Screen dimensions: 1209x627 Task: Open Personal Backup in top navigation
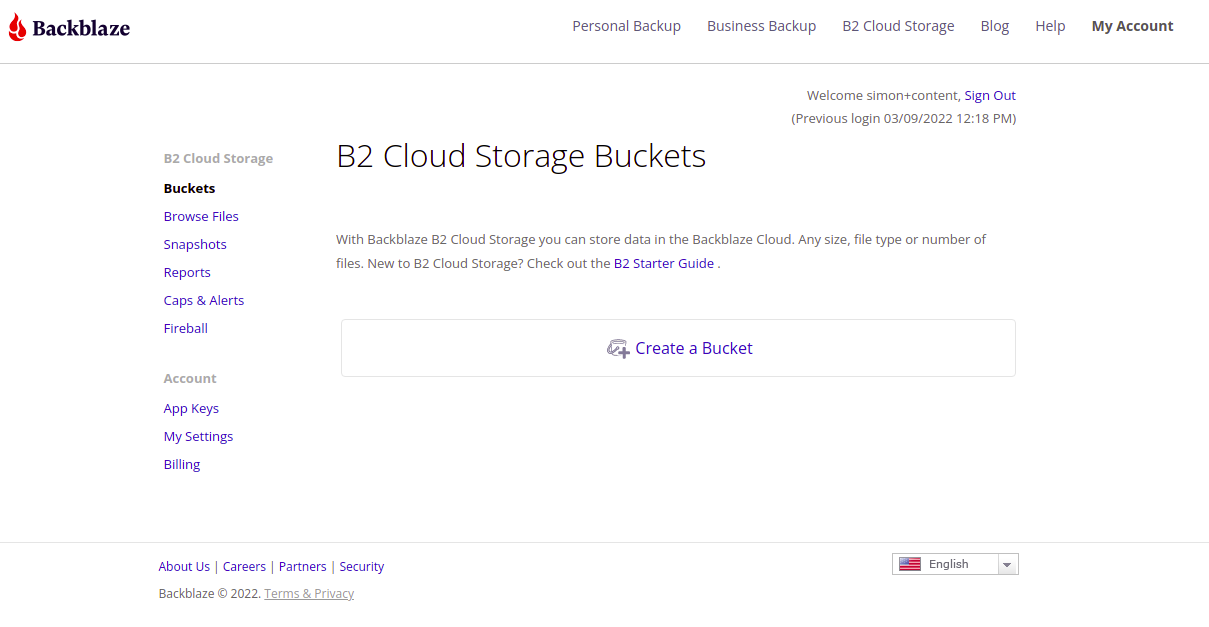click(626, 26)
